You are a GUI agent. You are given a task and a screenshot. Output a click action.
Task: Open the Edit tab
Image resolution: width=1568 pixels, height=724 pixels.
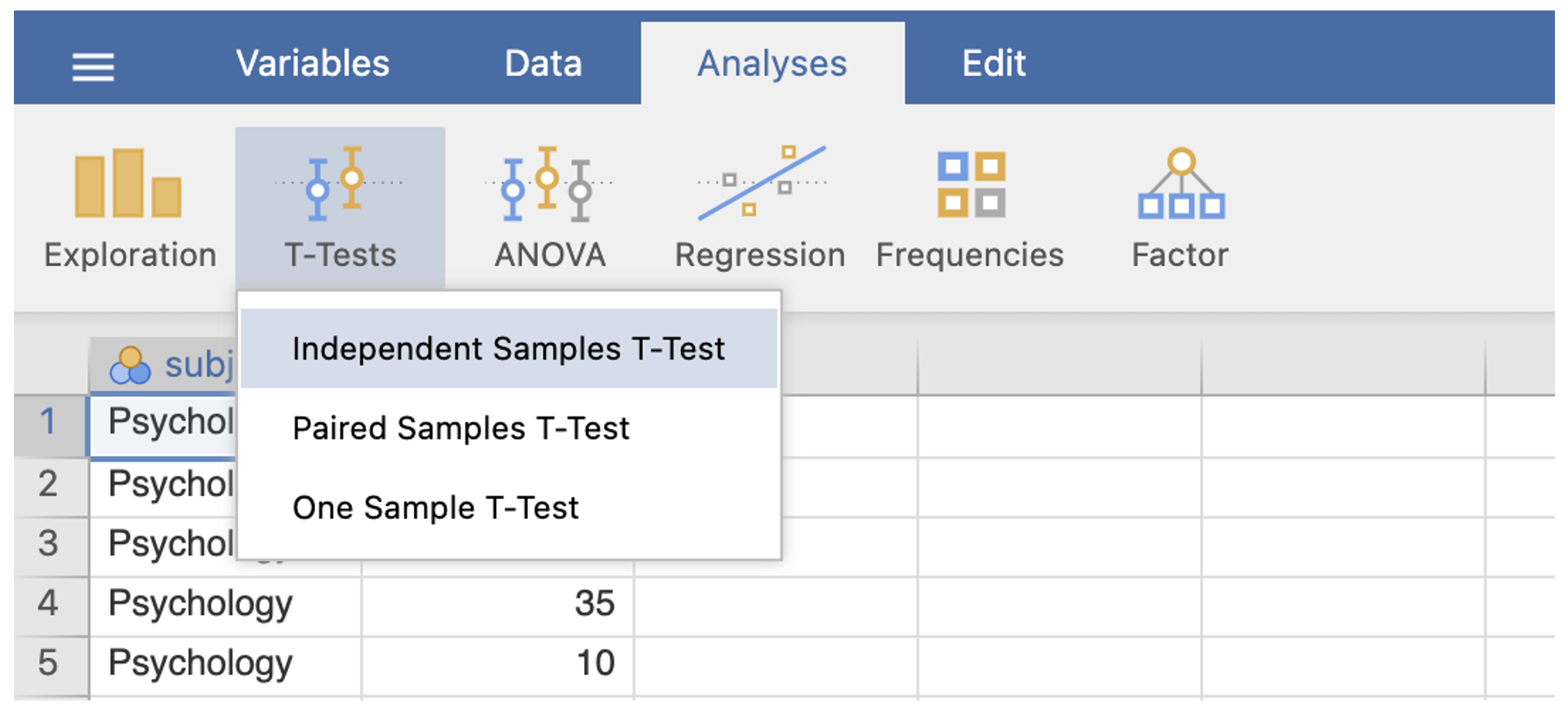point(993,64)
